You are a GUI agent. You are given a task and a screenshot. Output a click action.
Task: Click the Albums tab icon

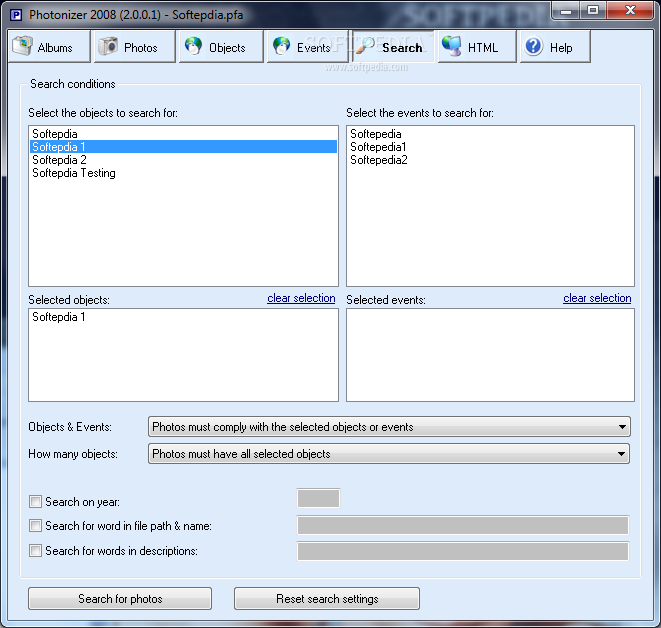click(x=22, y=46)
